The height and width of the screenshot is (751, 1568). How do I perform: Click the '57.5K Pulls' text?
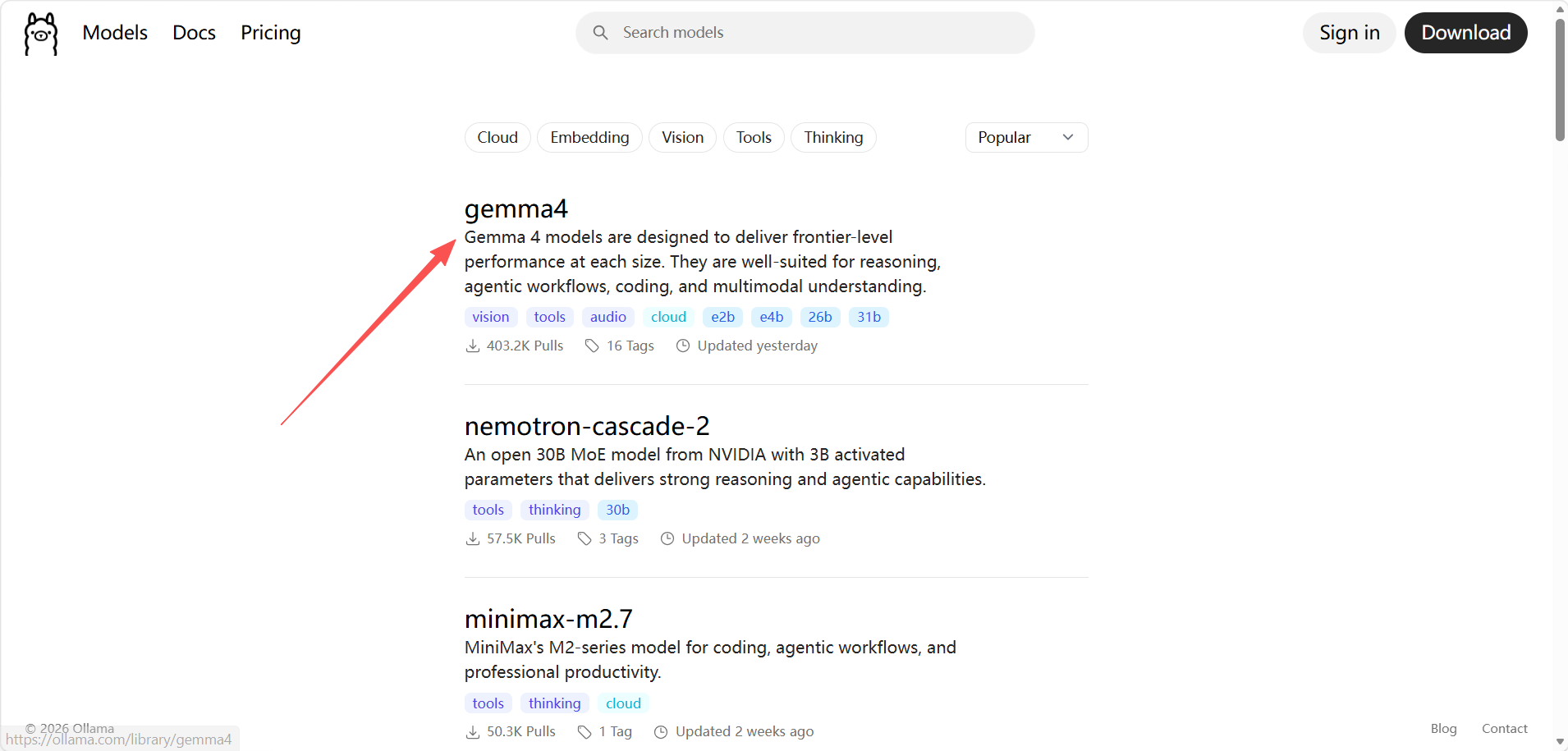pyautogui.click(x=521, y=539)
